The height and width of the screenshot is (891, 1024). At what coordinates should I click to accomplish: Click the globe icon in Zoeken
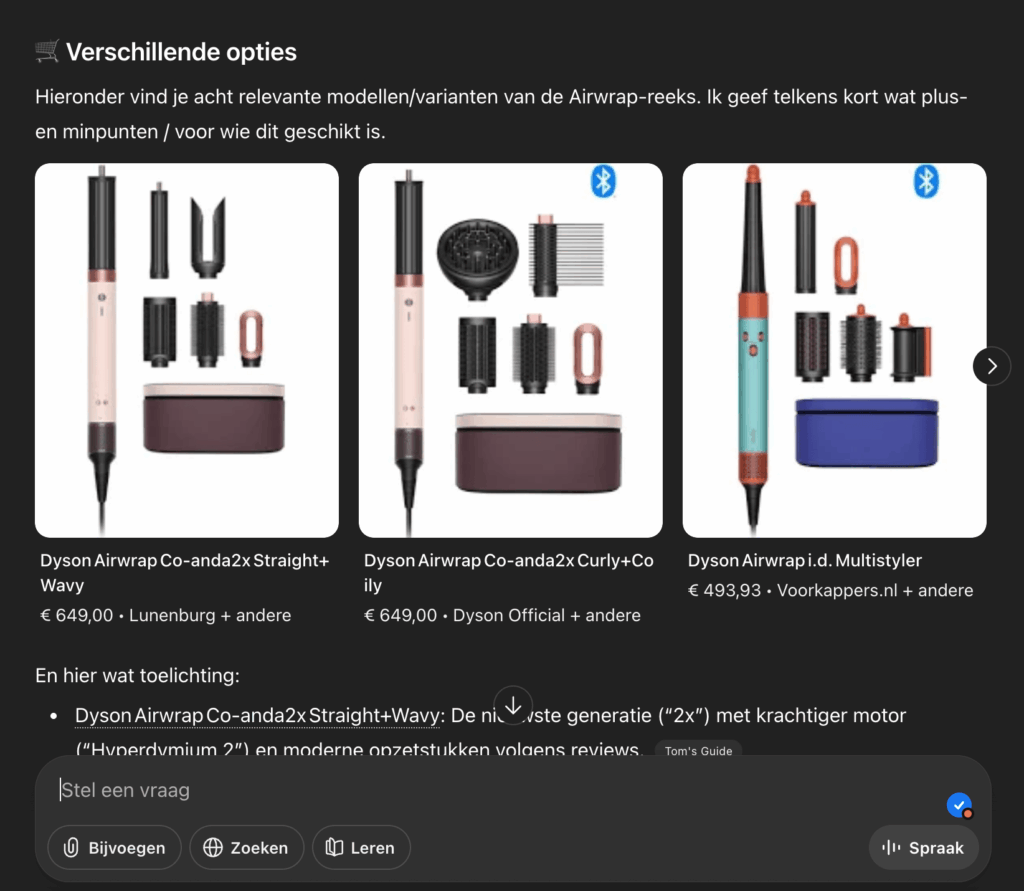213,847
